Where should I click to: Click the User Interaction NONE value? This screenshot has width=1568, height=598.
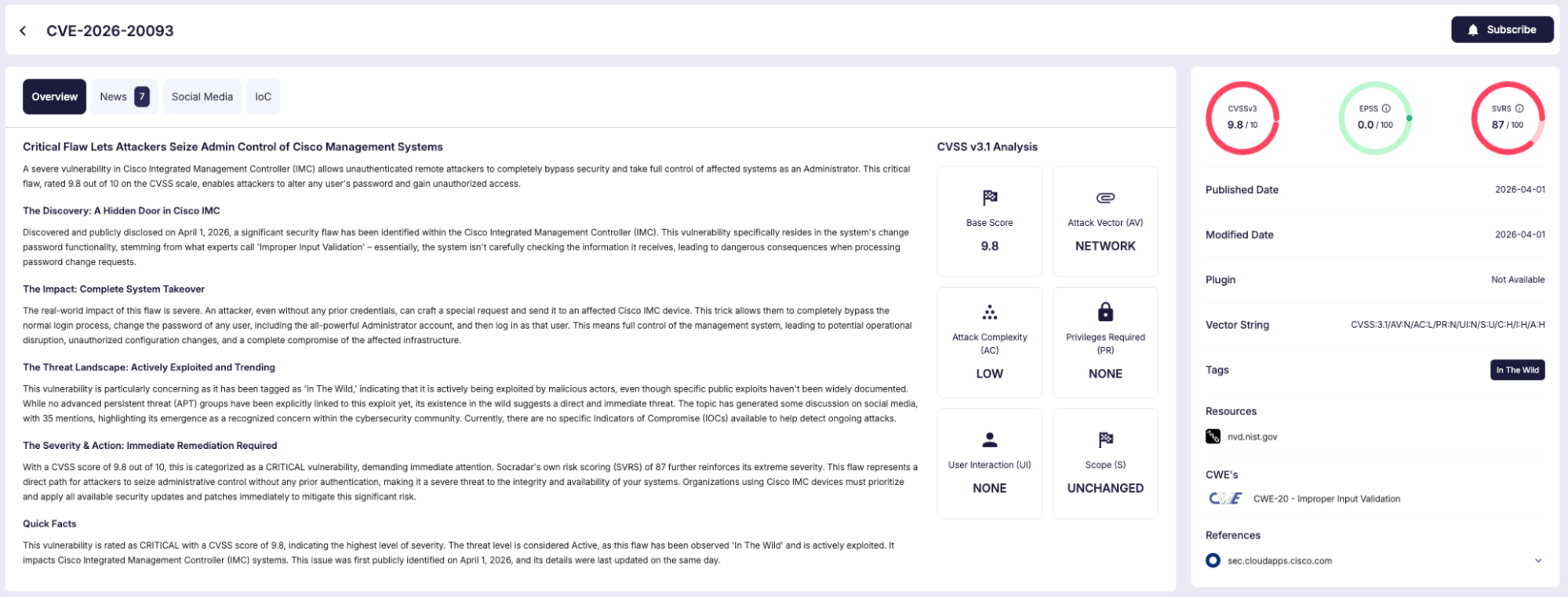[989, 488]
